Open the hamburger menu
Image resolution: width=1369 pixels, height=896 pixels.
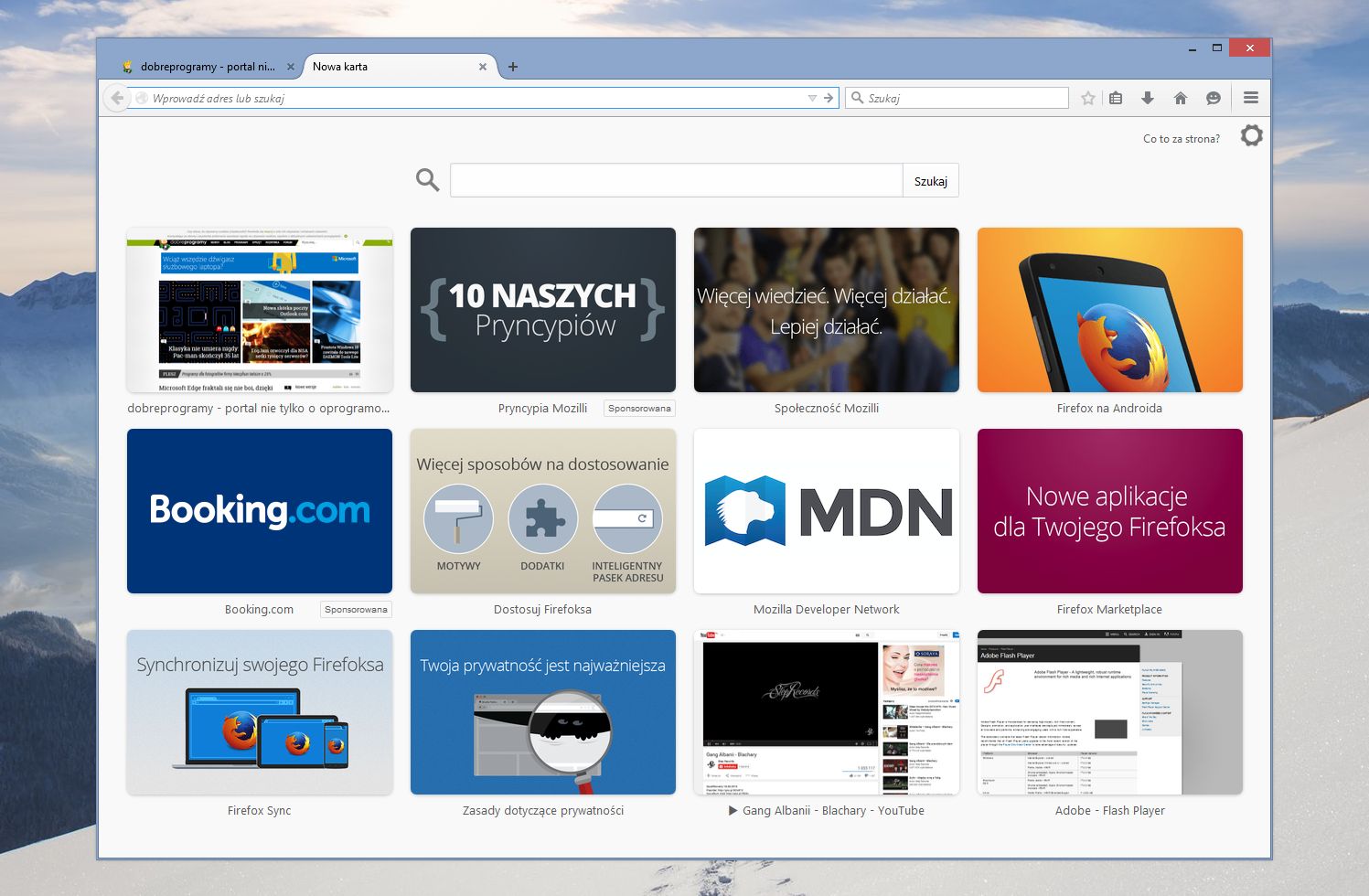click(1251, 98)
